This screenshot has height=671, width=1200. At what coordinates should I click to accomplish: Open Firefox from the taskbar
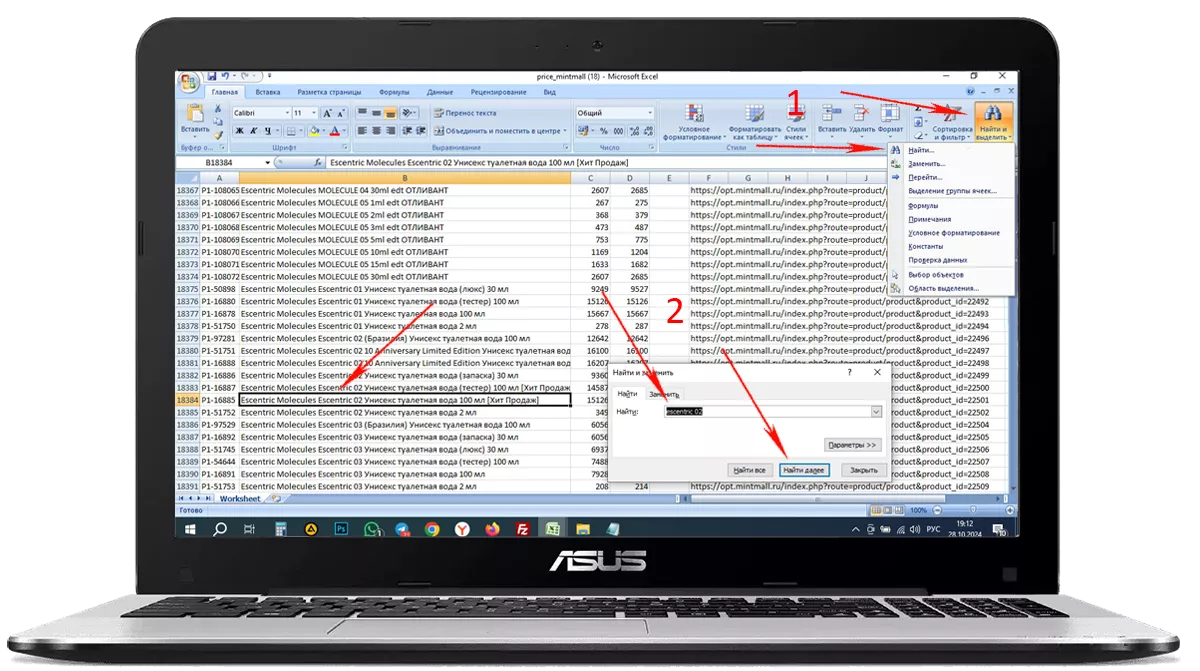(492, 529)
